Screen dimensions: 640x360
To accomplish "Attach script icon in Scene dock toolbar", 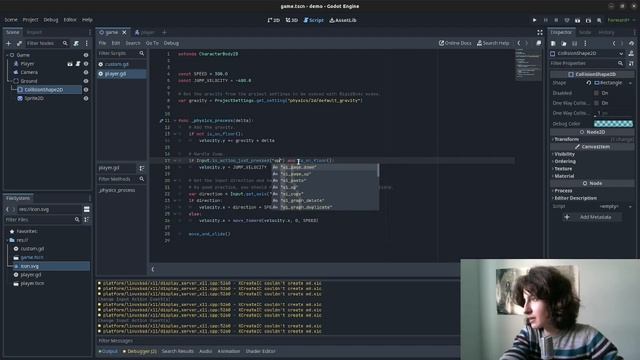I will coord(76,43).
